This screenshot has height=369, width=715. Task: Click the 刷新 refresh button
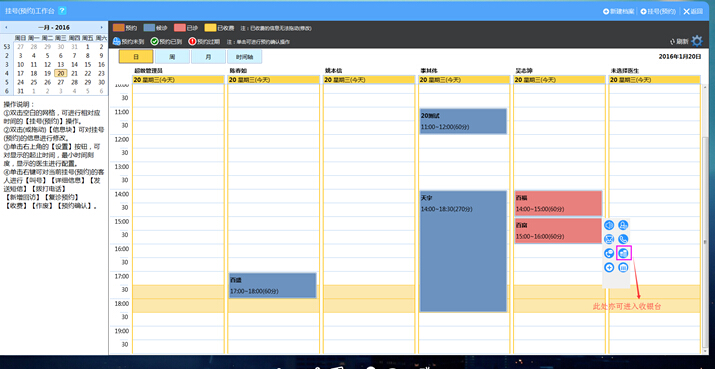[x=679, y=42]
